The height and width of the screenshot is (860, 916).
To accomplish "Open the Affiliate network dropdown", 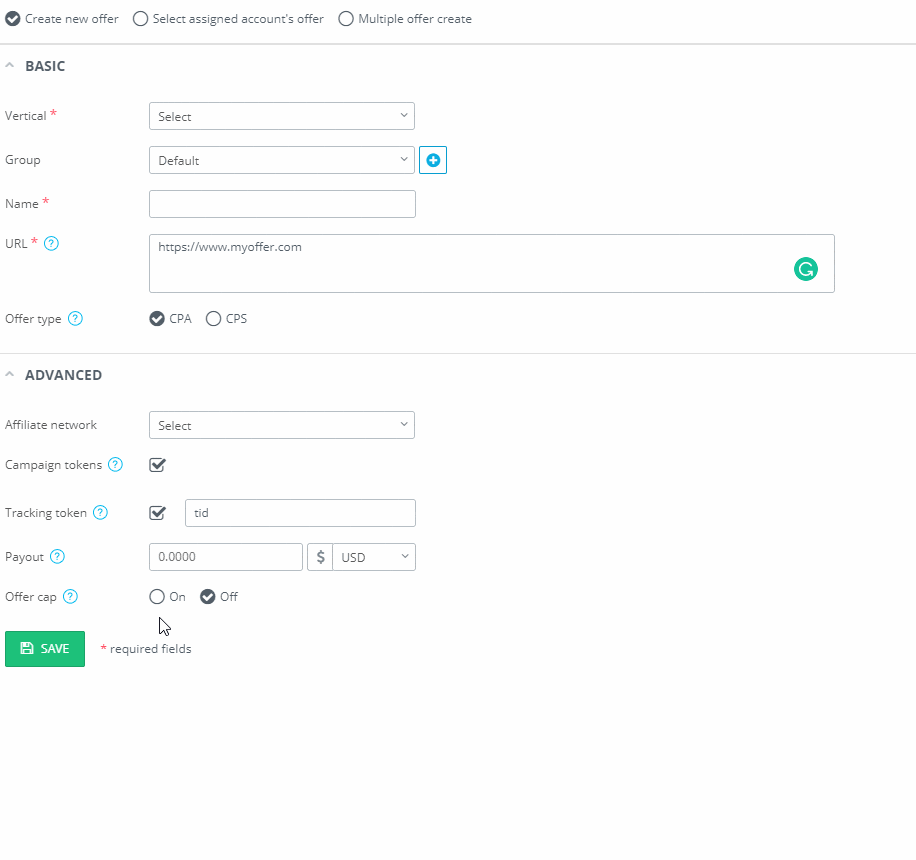I will point(282,425).
